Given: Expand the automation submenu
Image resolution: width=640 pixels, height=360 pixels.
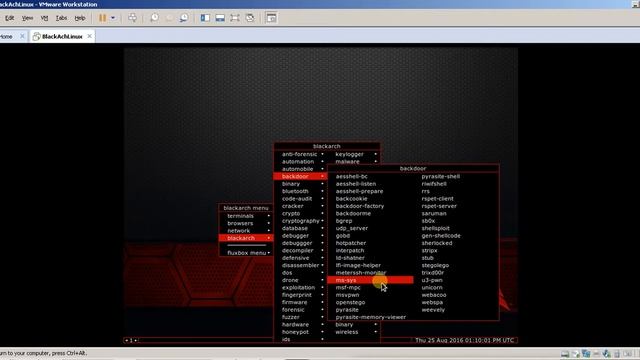Looking at the screenshot, I should click(x=300, y=162).
